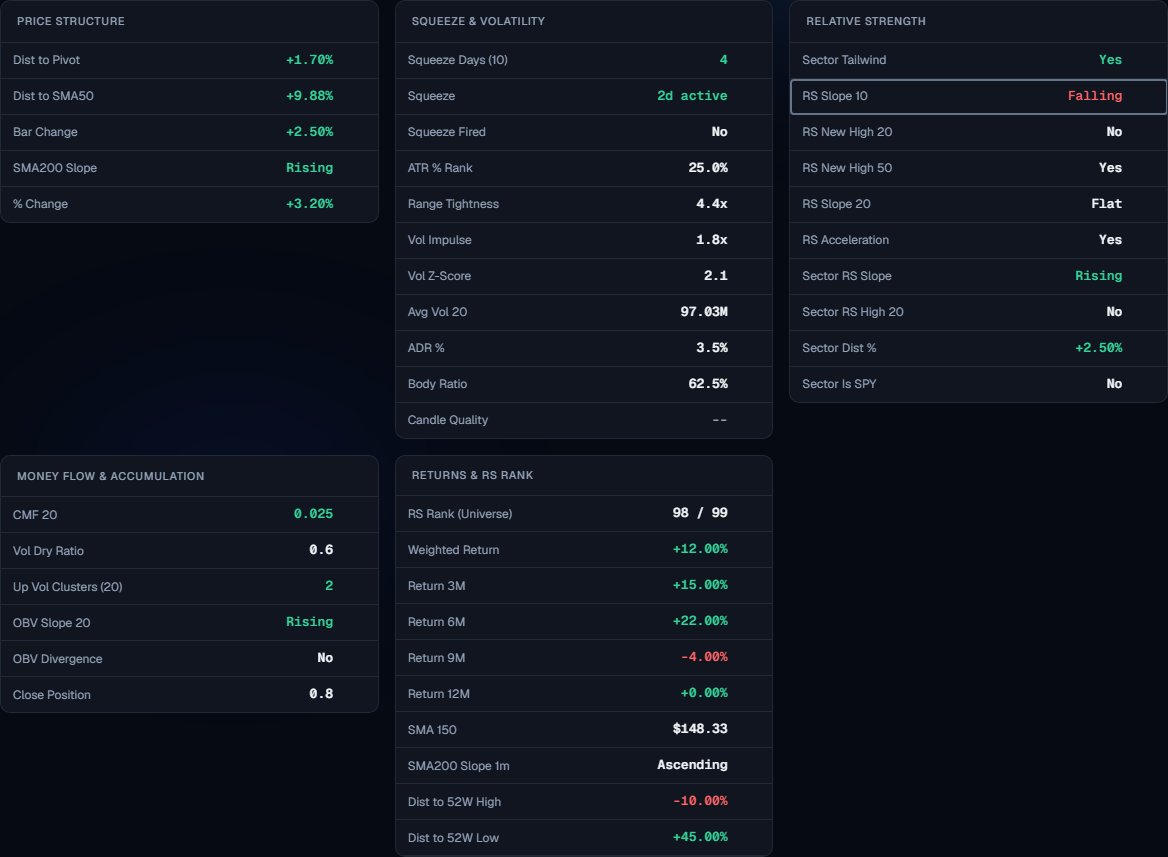Click the PRICE STRUCTURE panel heading
This screenshot has height=857, width=1168.
click(71, 21)
